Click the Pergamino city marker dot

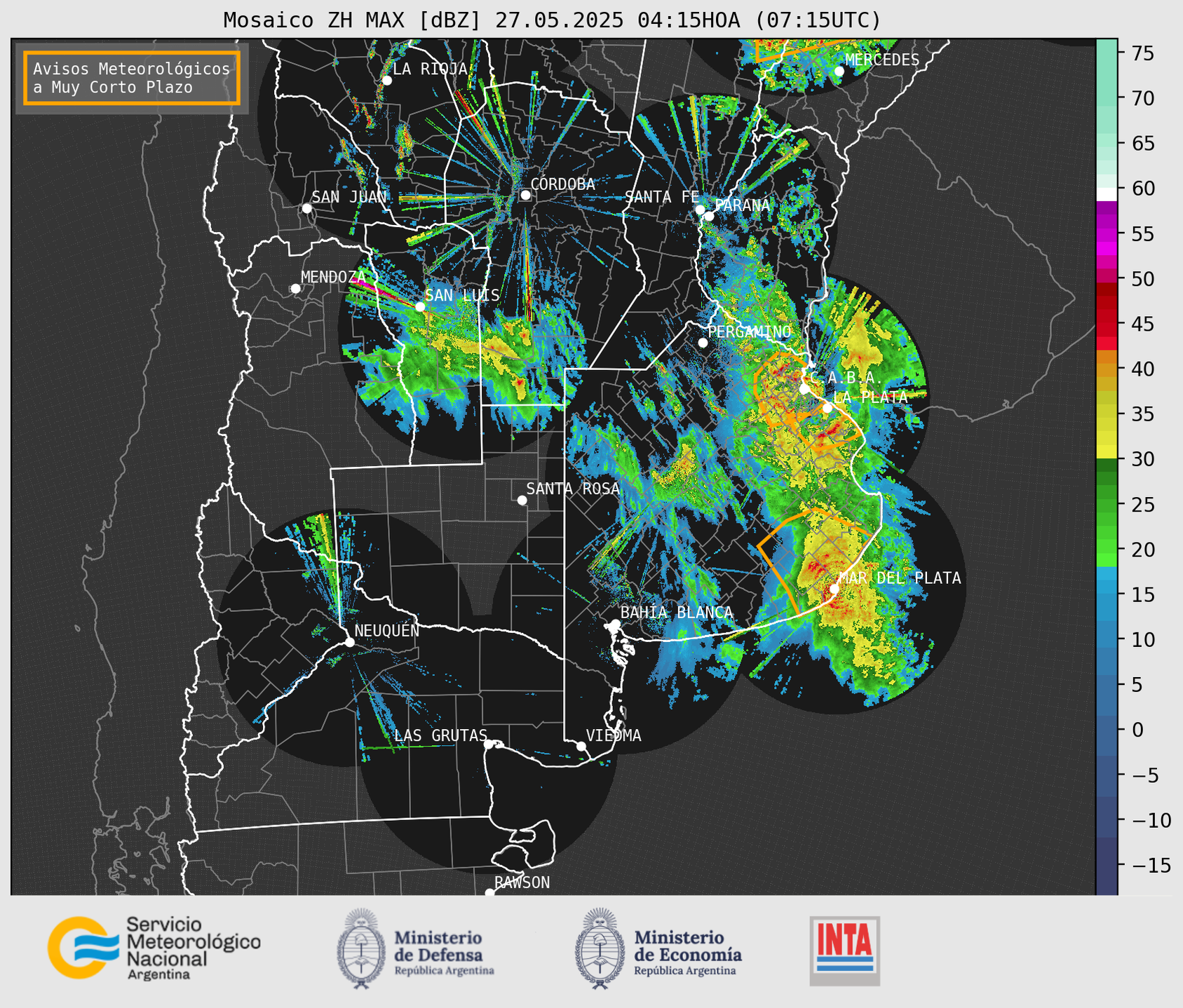[x=703, y=343]
